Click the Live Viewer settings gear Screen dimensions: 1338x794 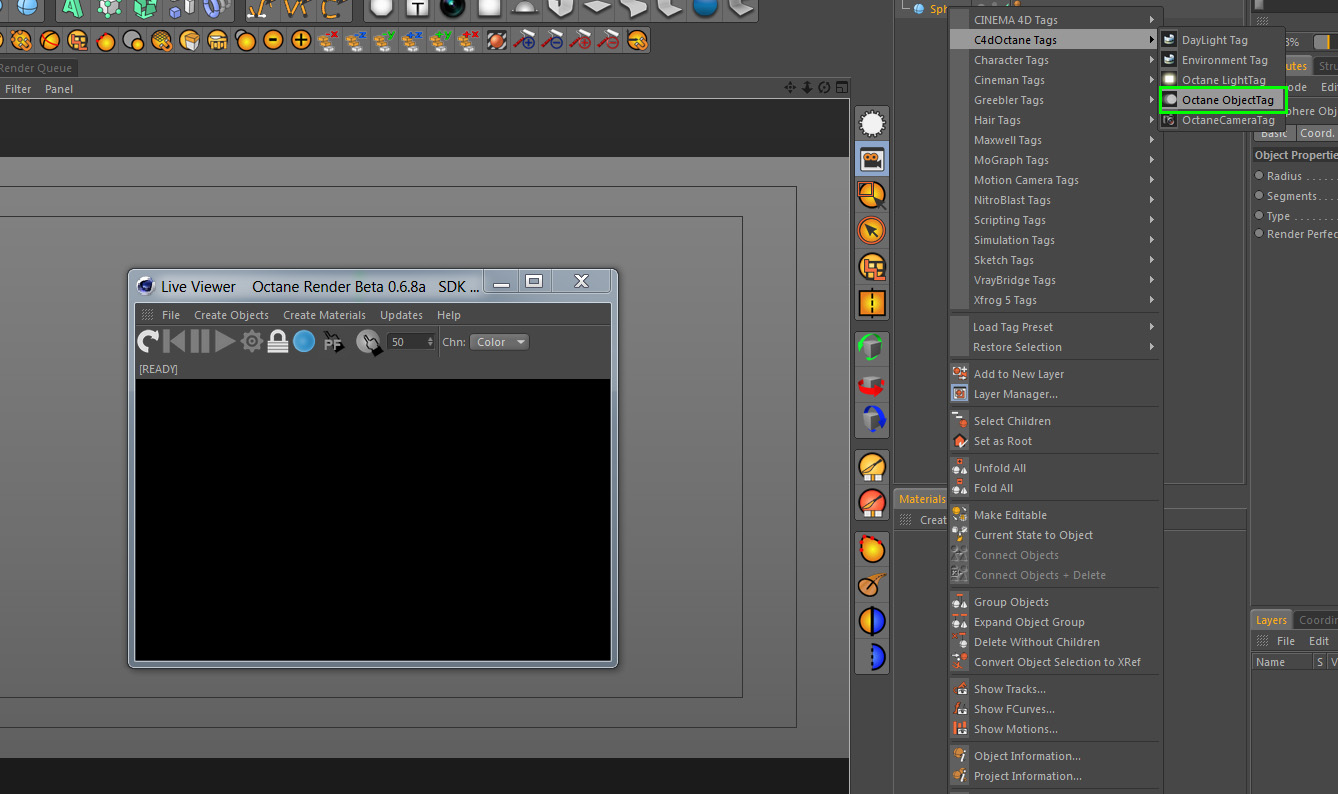(252, 342)
